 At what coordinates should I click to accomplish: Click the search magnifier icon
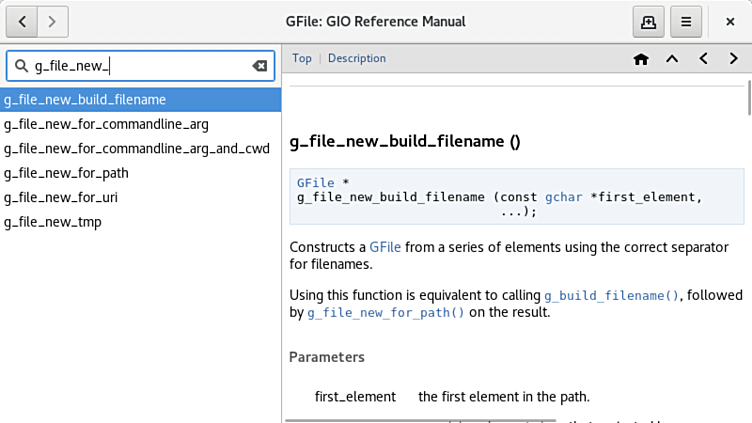22,66
